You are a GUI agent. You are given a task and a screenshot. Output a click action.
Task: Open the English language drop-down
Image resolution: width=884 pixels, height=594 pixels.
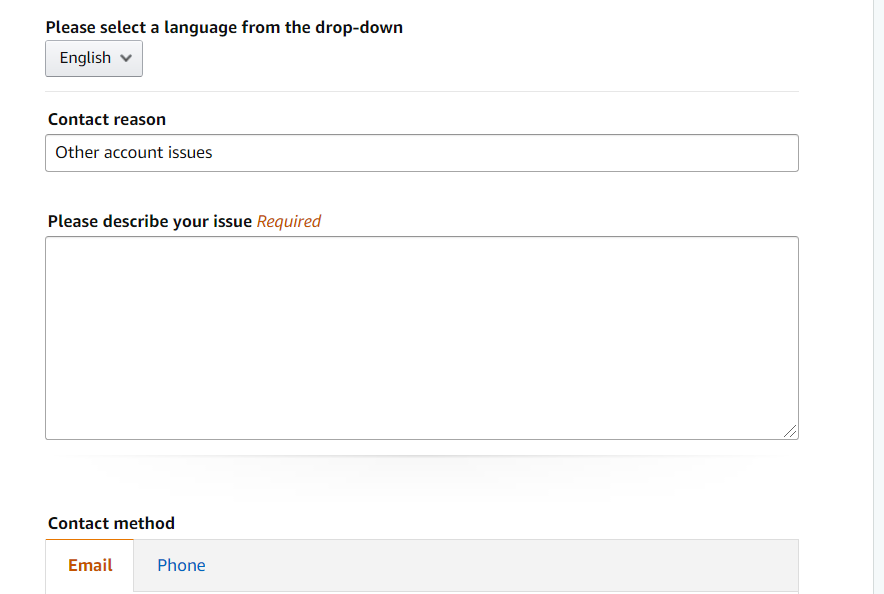[94, 58]
